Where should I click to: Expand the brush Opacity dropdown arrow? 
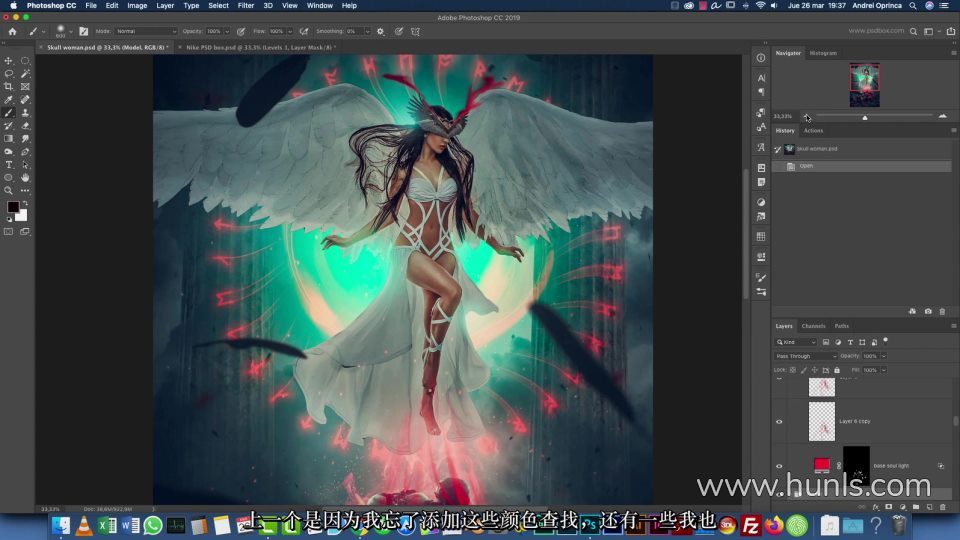pos(227,31)
